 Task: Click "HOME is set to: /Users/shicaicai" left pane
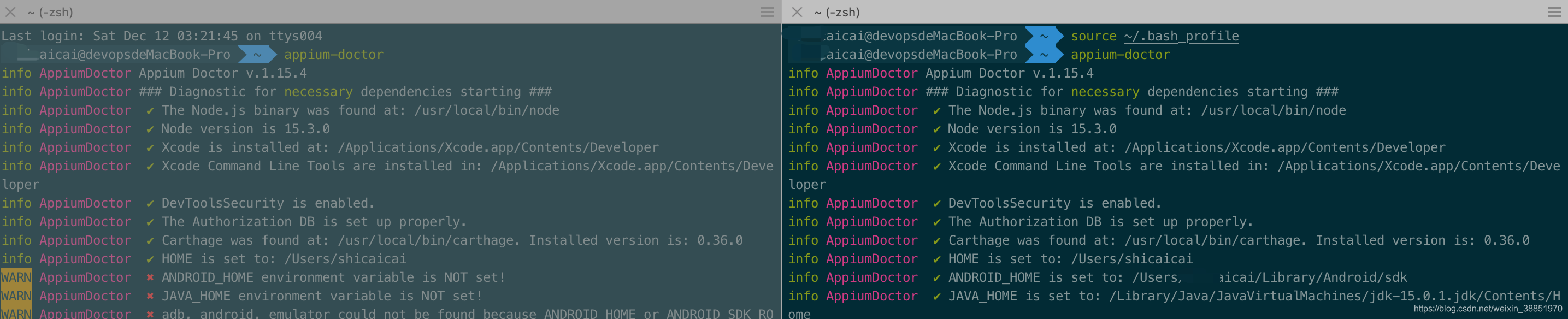(x=284, y=259)
